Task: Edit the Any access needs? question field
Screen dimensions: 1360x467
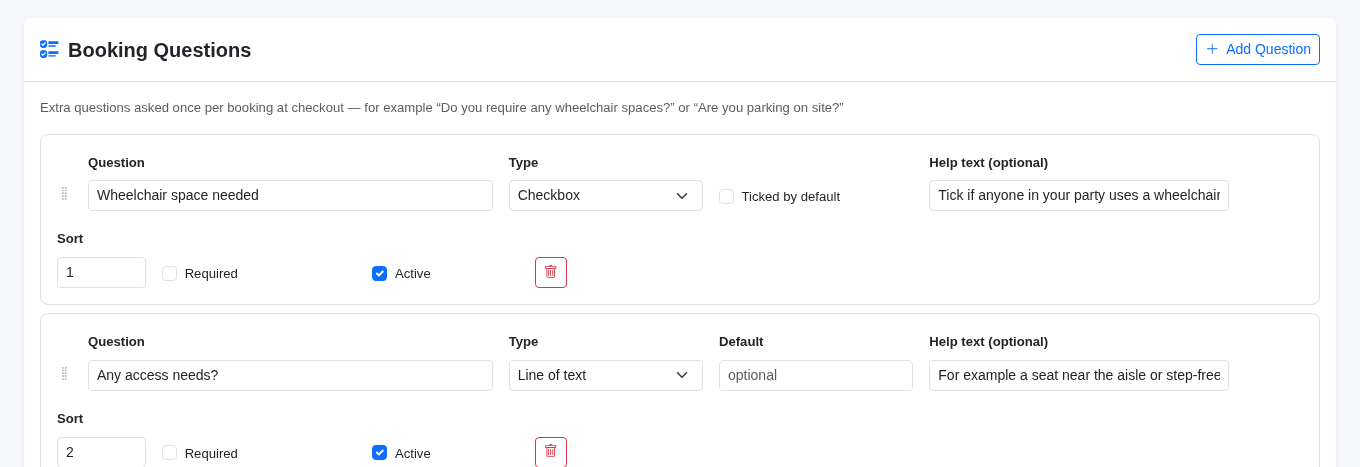Action: [x=290, y=375]
